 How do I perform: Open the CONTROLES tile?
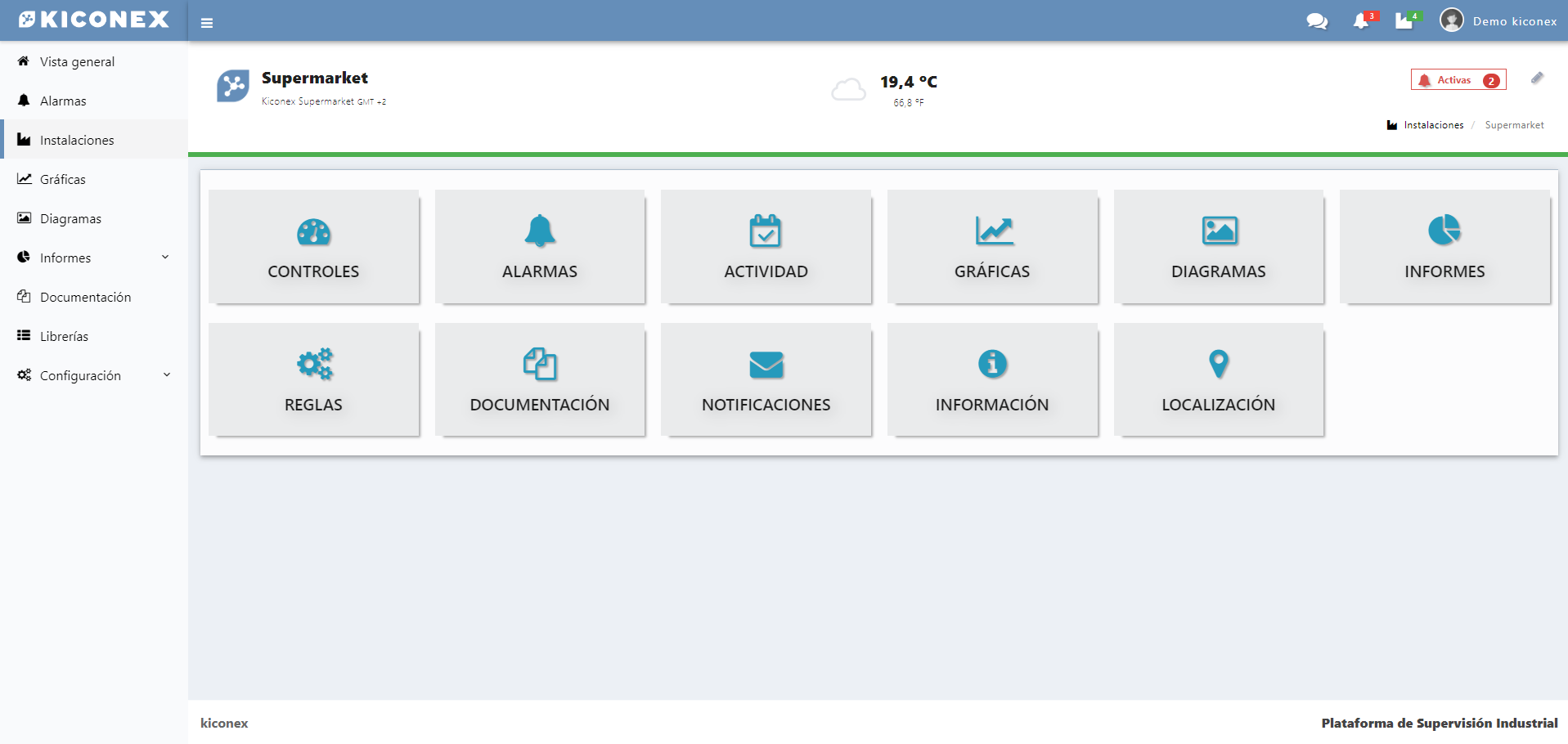(x=313, y=247)
